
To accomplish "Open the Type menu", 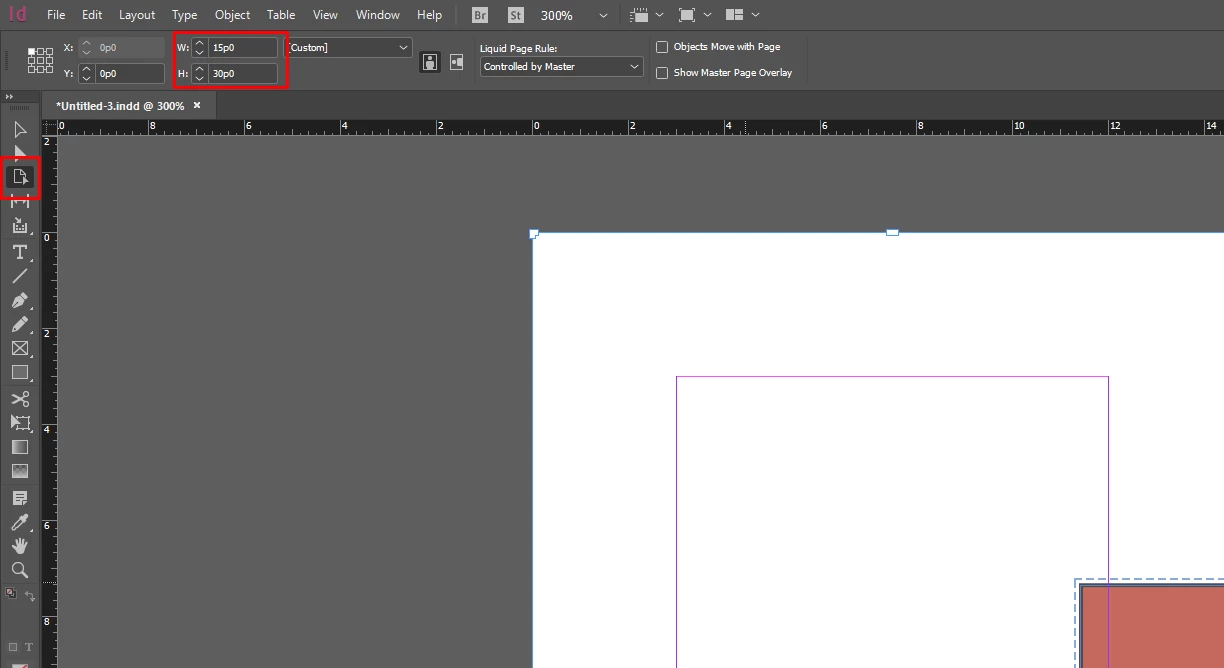I will coord(184,15).
